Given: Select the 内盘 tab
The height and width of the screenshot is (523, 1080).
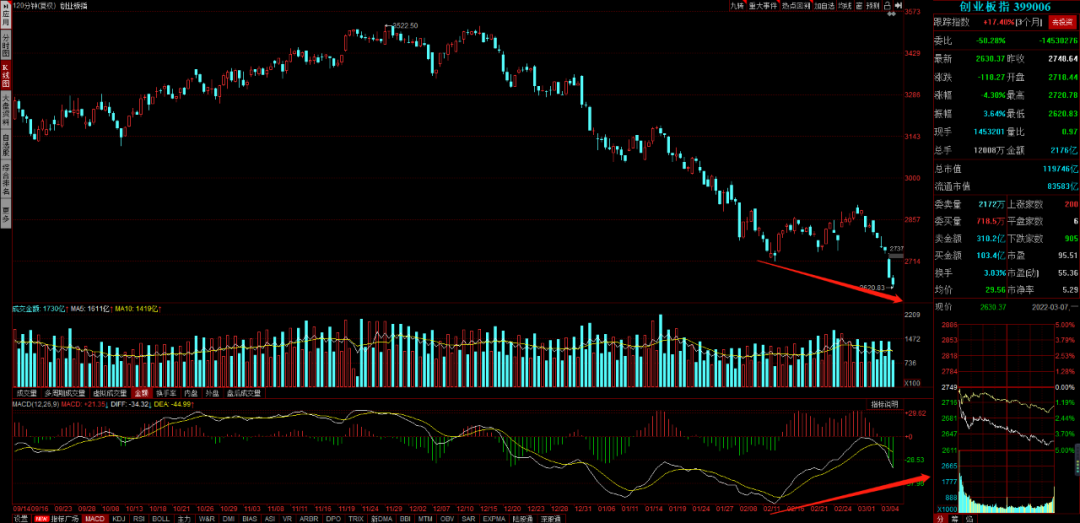Looking at the screenshot, I should (x=191, y=393).
